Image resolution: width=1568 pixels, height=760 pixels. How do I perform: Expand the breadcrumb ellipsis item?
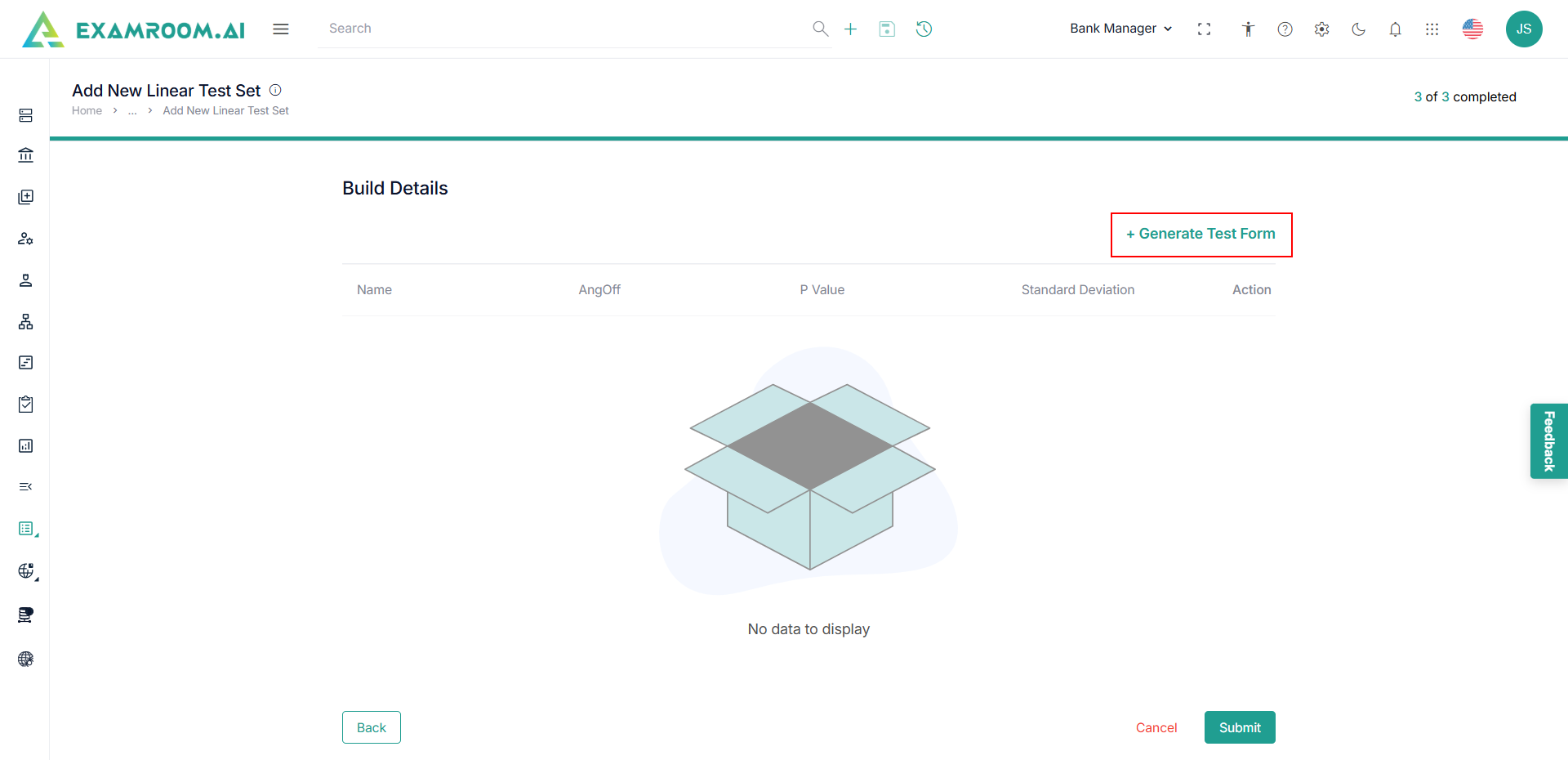132,111
